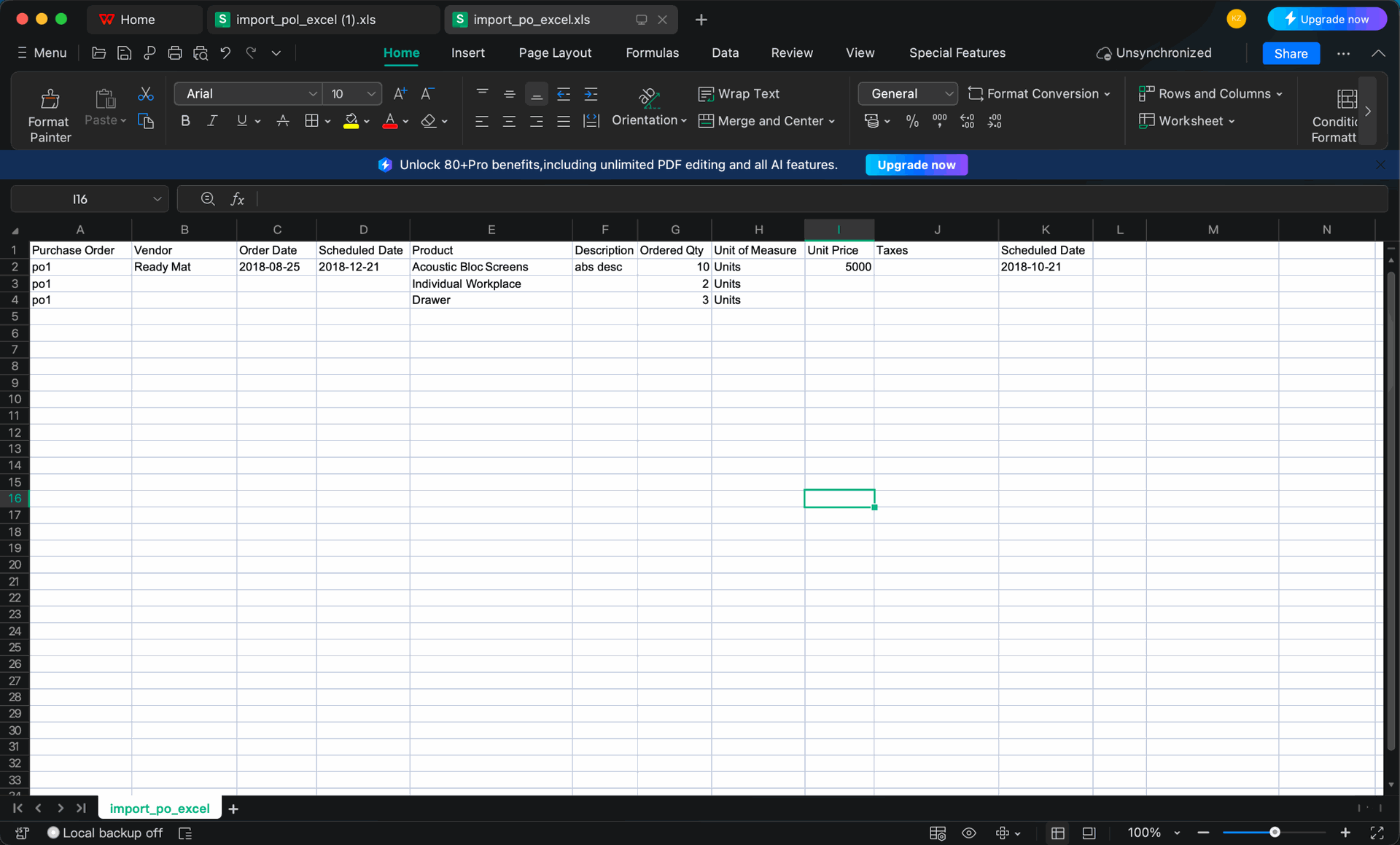The width and height of the screenshot is (1400, 845).
Task: Click the increase font size icon
Action: (400, 93)
